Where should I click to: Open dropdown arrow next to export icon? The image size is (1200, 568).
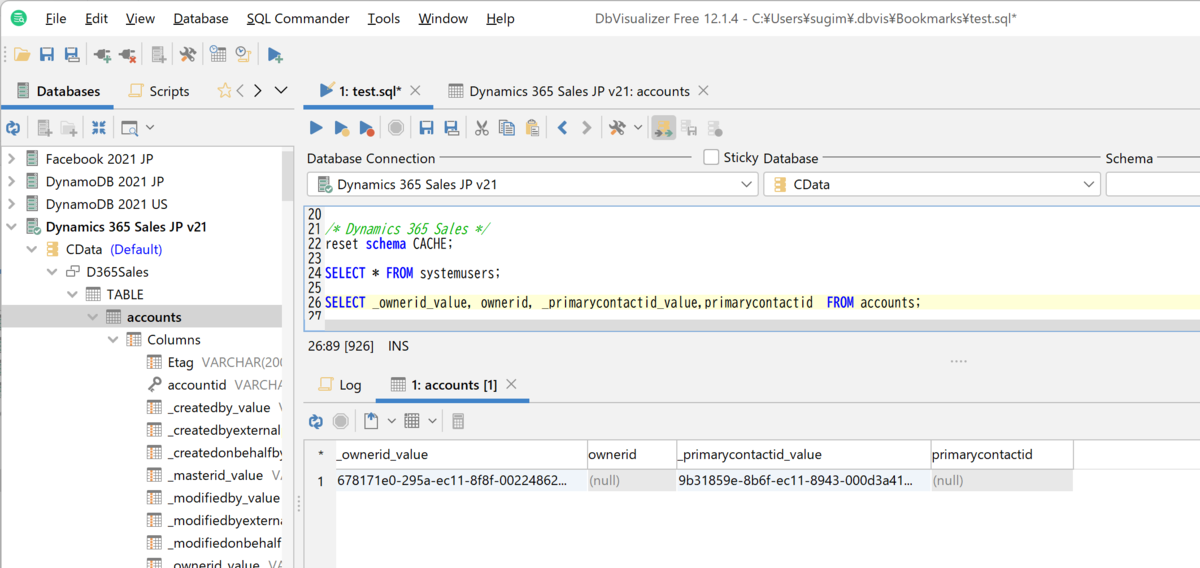391,421
